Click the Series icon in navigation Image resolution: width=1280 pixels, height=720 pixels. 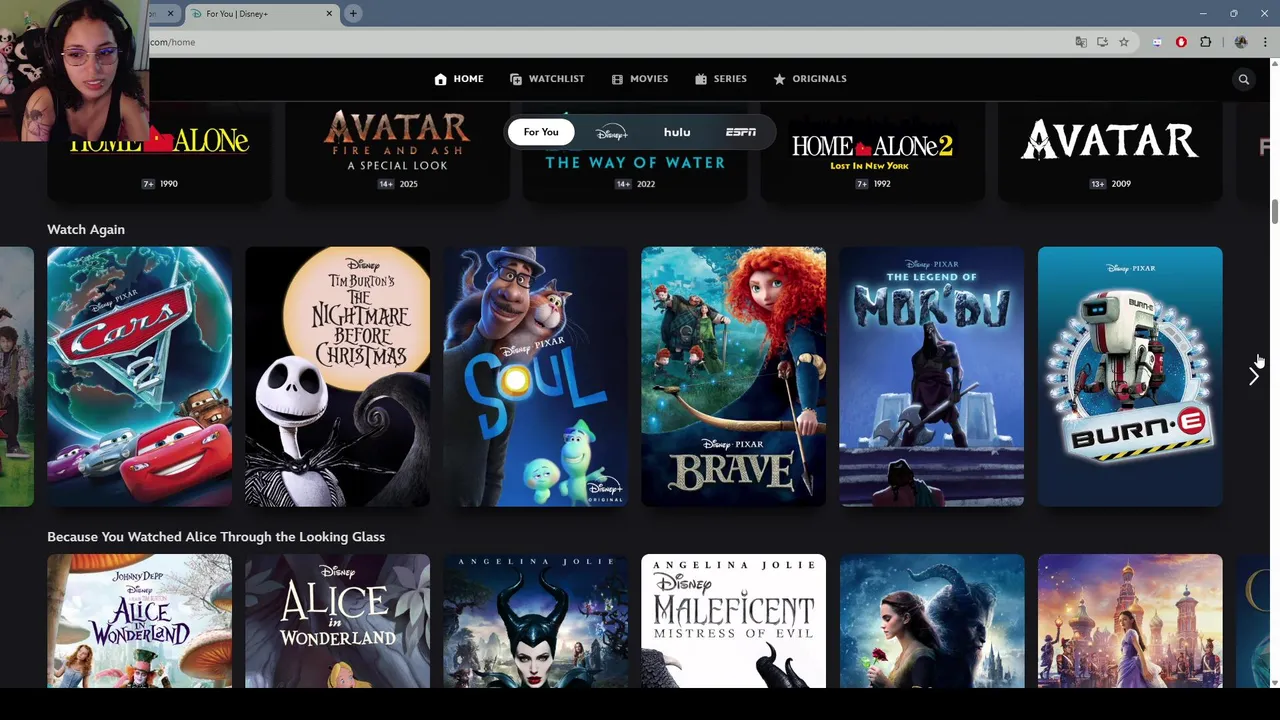(701, 79)
